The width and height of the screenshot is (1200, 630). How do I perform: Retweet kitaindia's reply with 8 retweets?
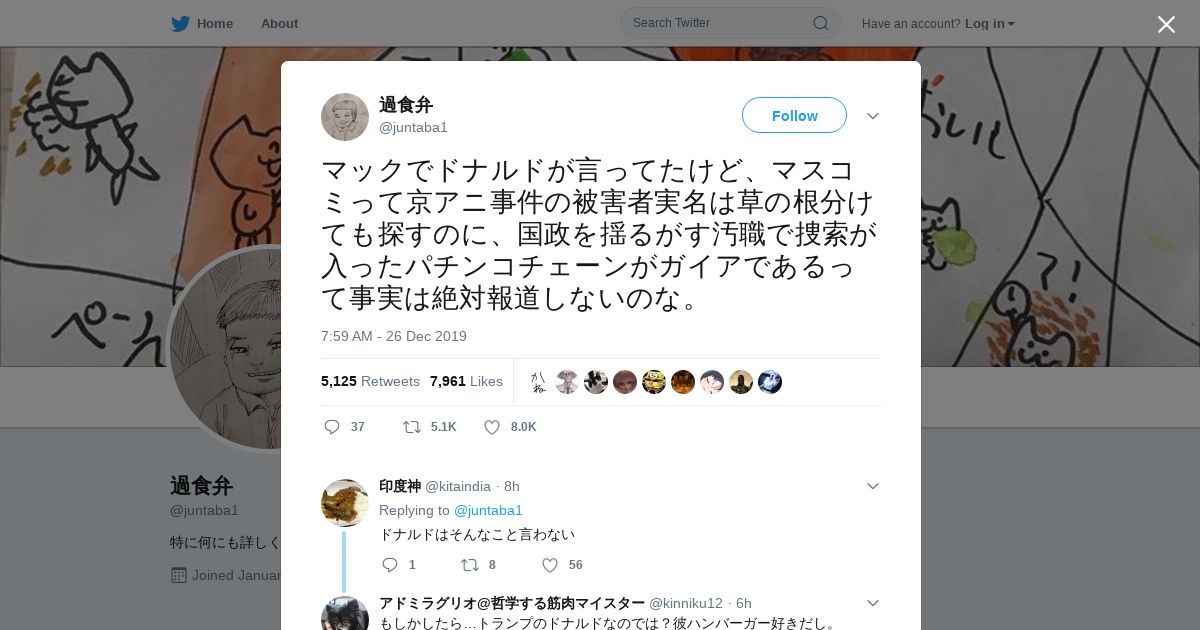click(x=470, y=565)
